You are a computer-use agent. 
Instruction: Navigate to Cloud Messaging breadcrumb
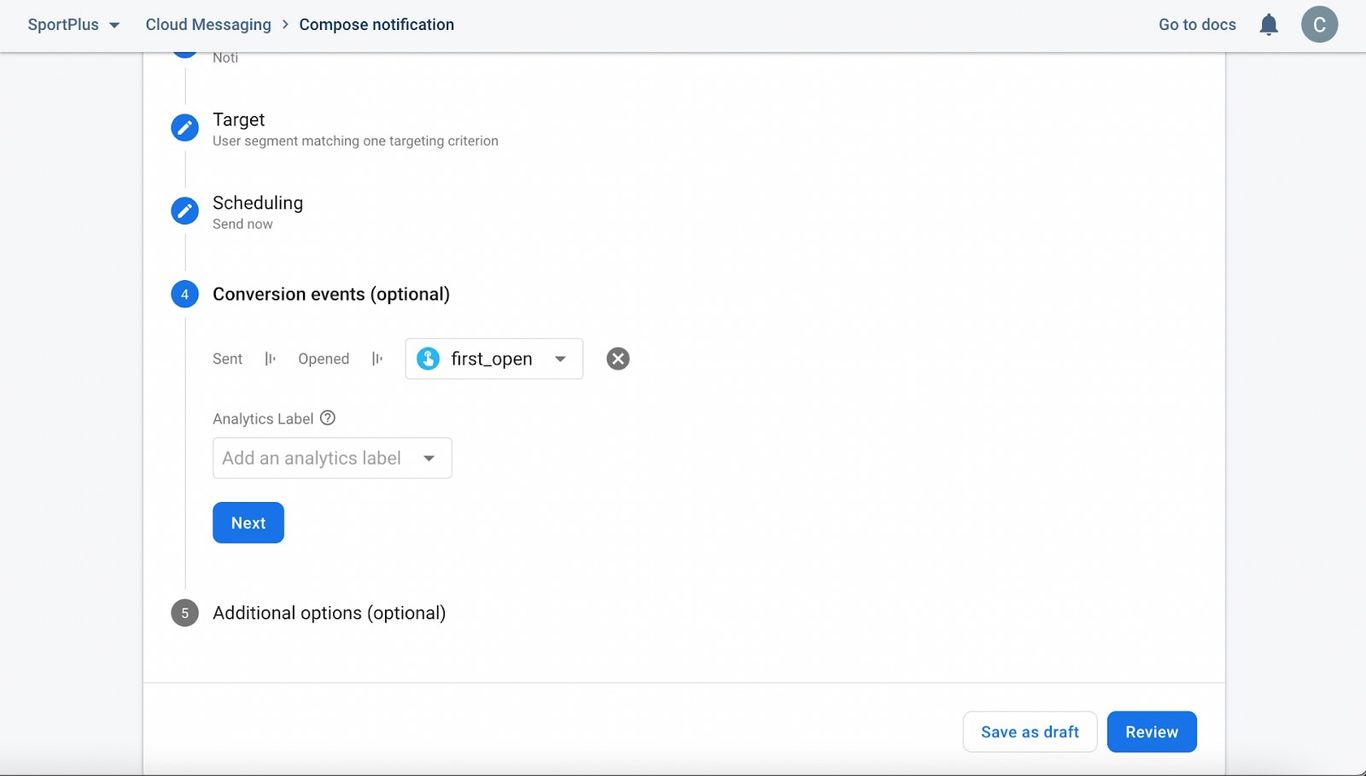[x=208, y=24]
